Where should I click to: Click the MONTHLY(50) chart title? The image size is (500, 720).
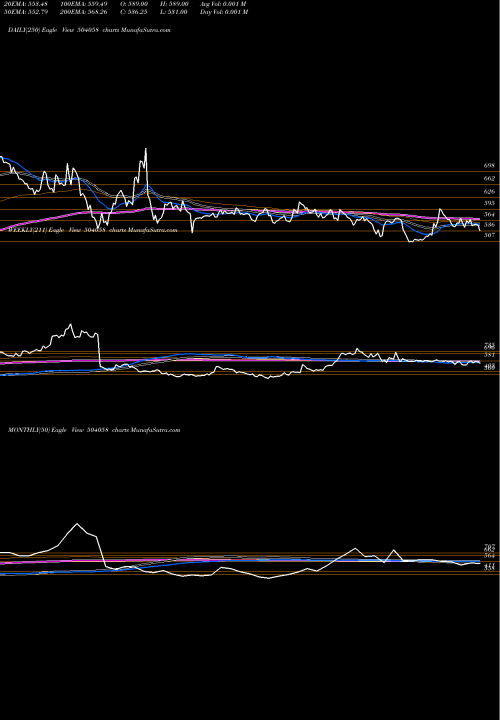coord(94,430)
